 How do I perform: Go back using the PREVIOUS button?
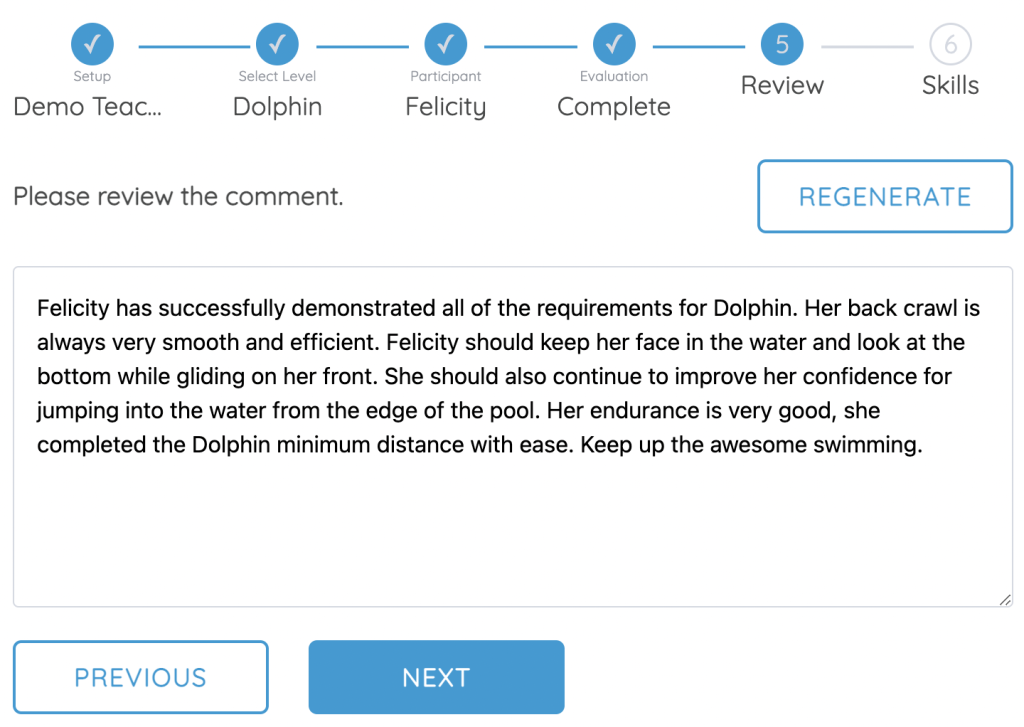tap(140, 677)
